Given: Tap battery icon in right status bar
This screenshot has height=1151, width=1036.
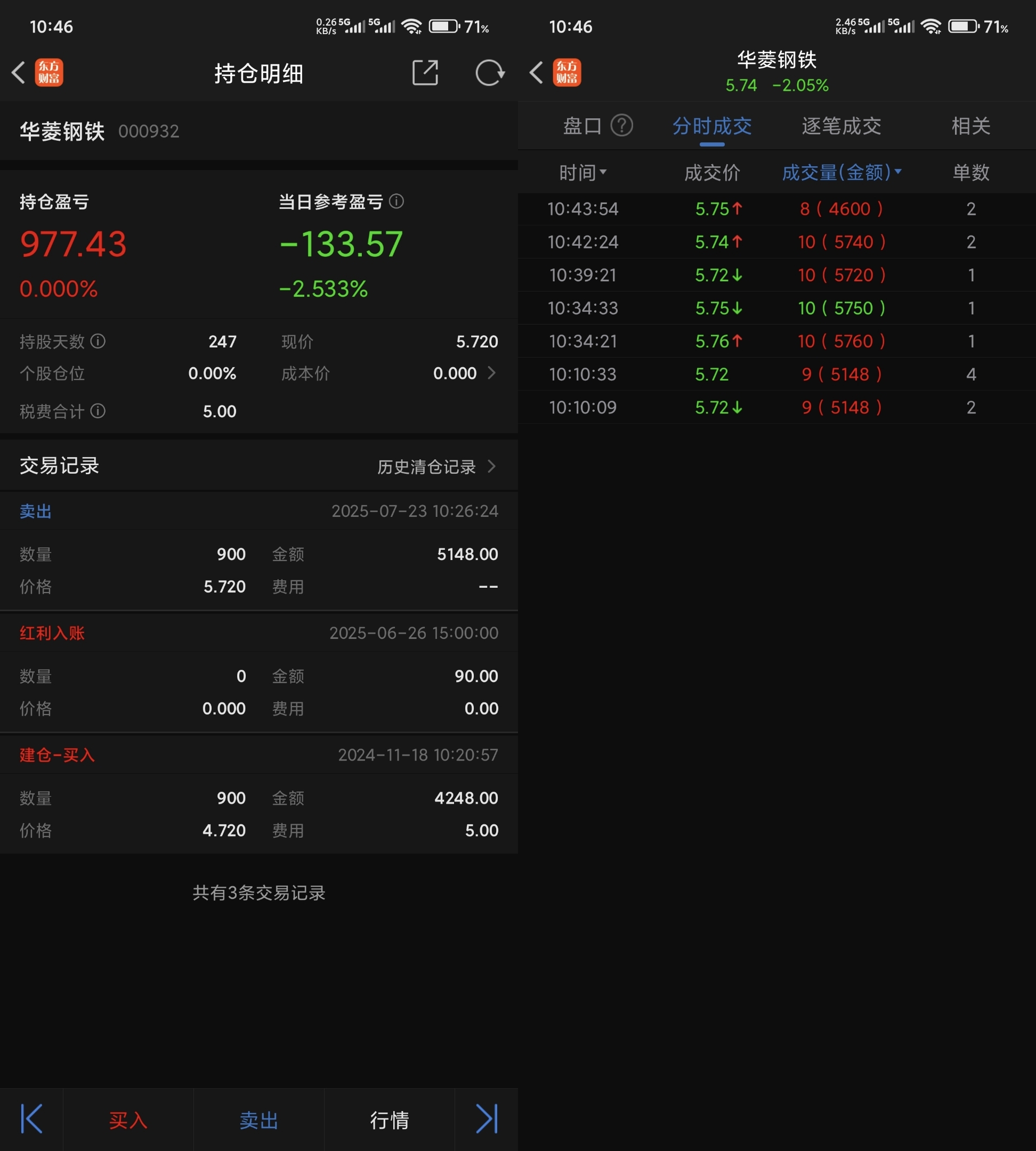Looking at the screenshot, I should [x=964, y=26].
